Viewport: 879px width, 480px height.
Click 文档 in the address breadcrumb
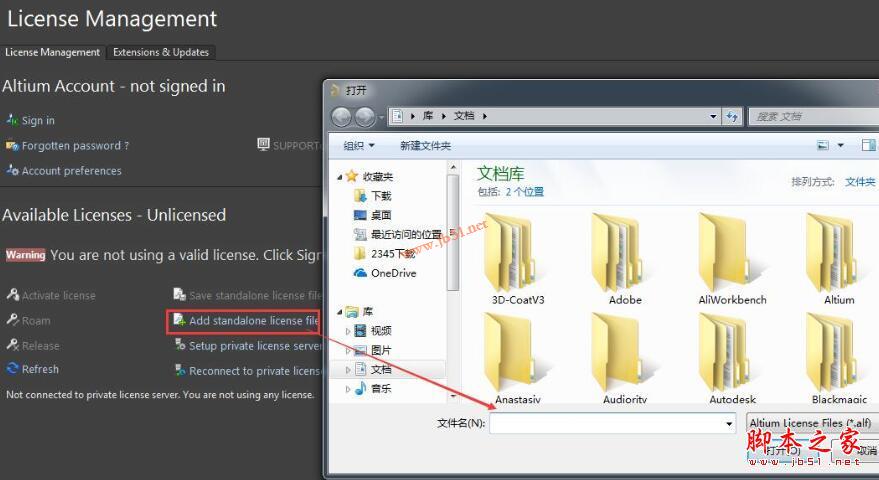pos(464,116)
